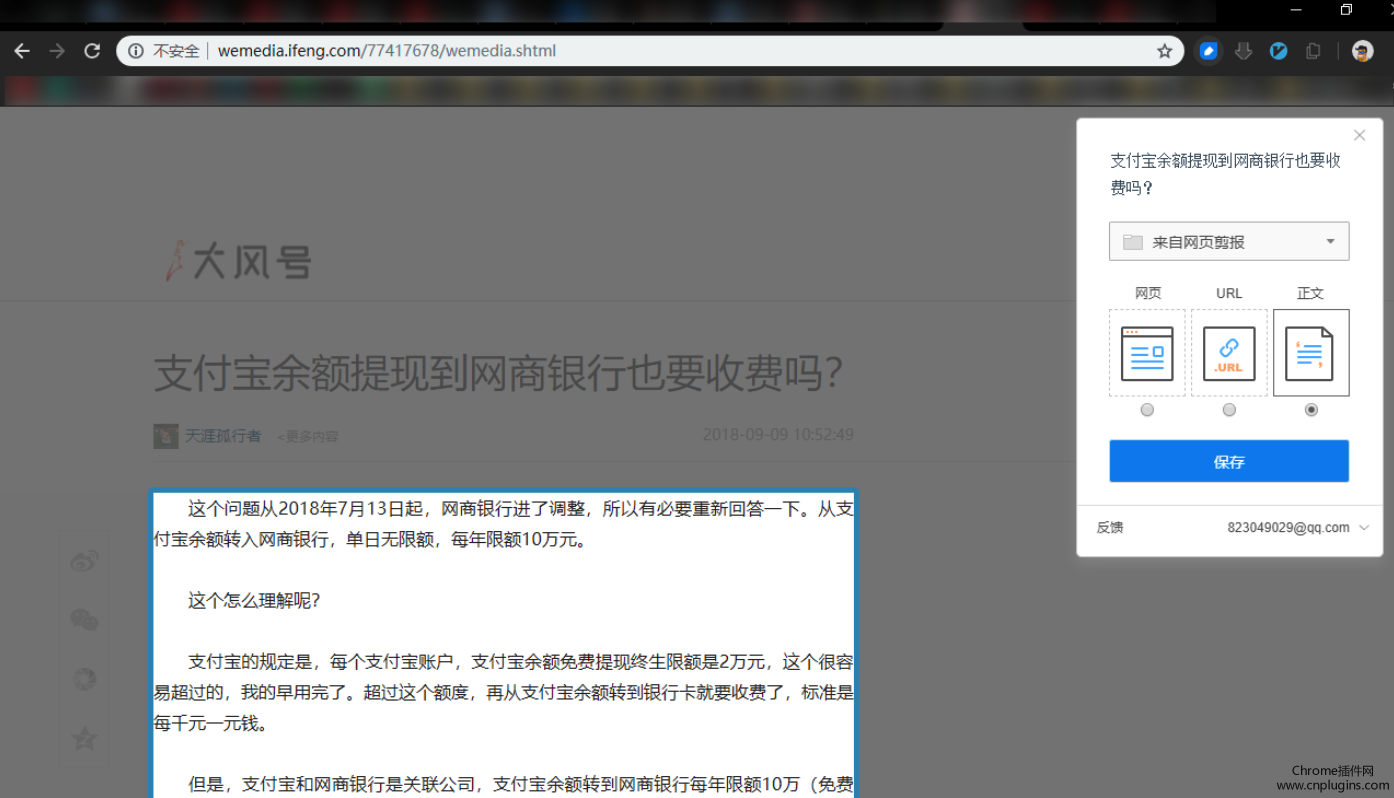Click the circular share icon below WeChat
1394x798 pixels.
pos(85,680)
